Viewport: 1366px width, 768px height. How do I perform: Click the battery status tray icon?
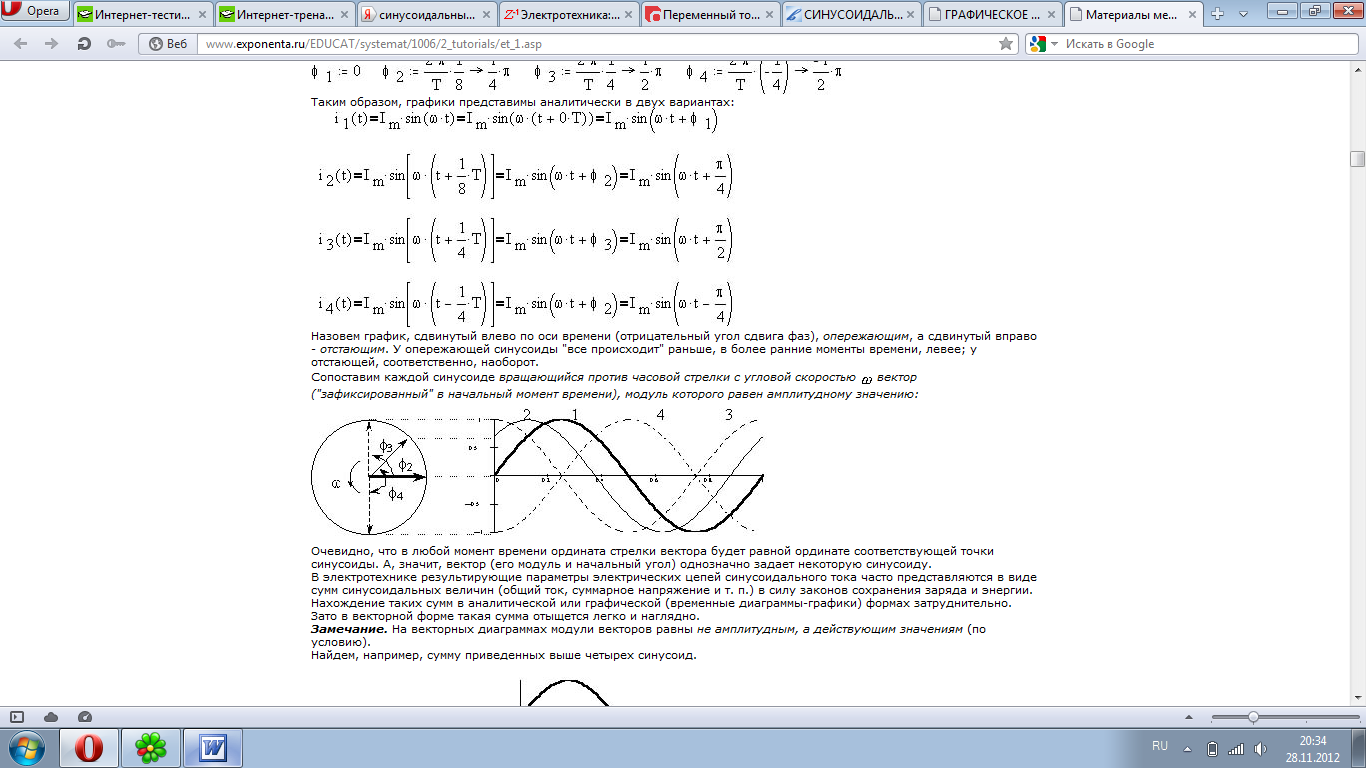1212,748
